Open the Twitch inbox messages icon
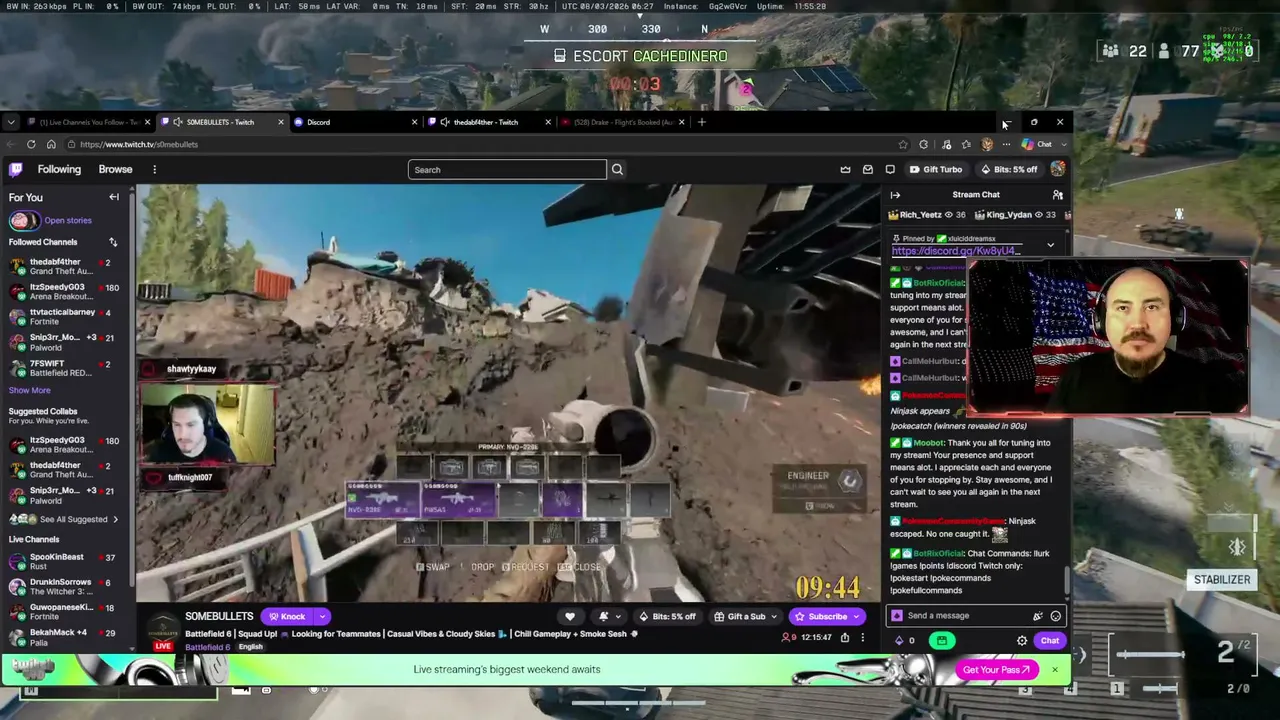The width and height of the screenshot is (1280, 720). [868, 170]
